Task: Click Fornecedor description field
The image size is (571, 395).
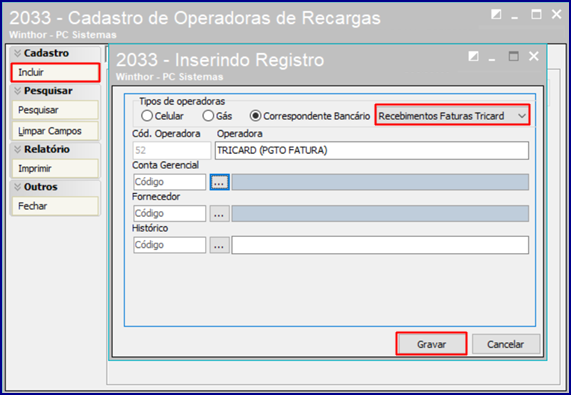Action: [x=380, y=213]
